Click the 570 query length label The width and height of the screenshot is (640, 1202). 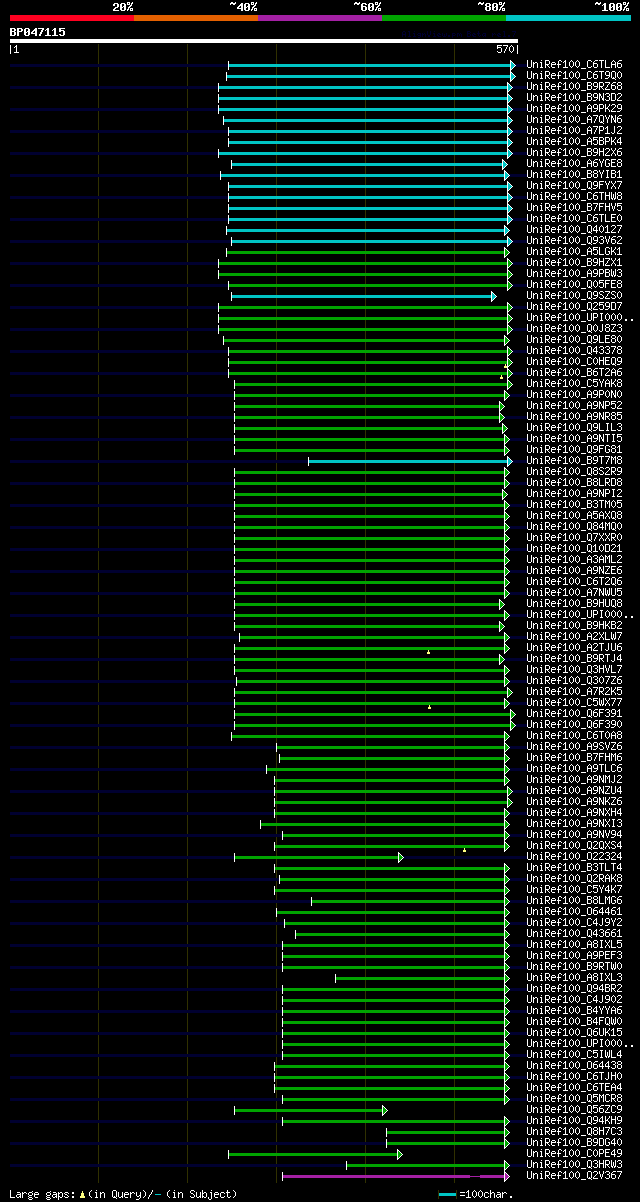[505, 49]
